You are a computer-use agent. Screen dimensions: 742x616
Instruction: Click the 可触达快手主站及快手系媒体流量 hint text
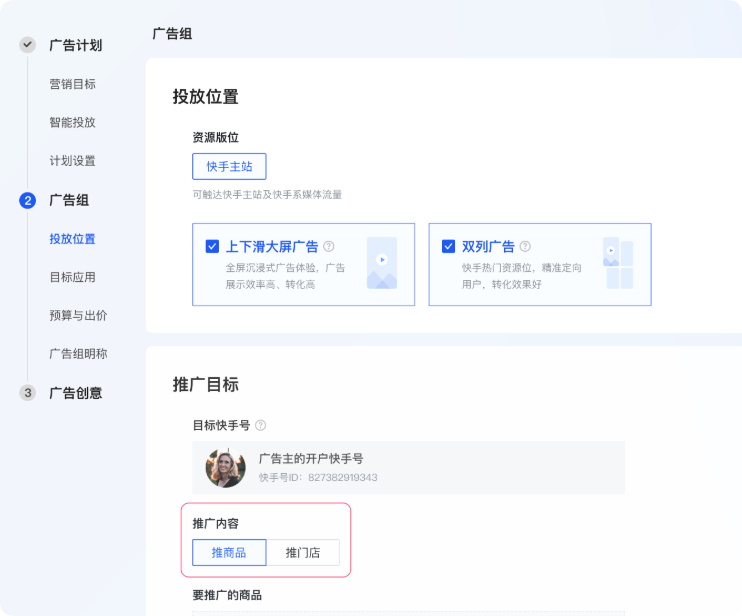coord(267,194)
